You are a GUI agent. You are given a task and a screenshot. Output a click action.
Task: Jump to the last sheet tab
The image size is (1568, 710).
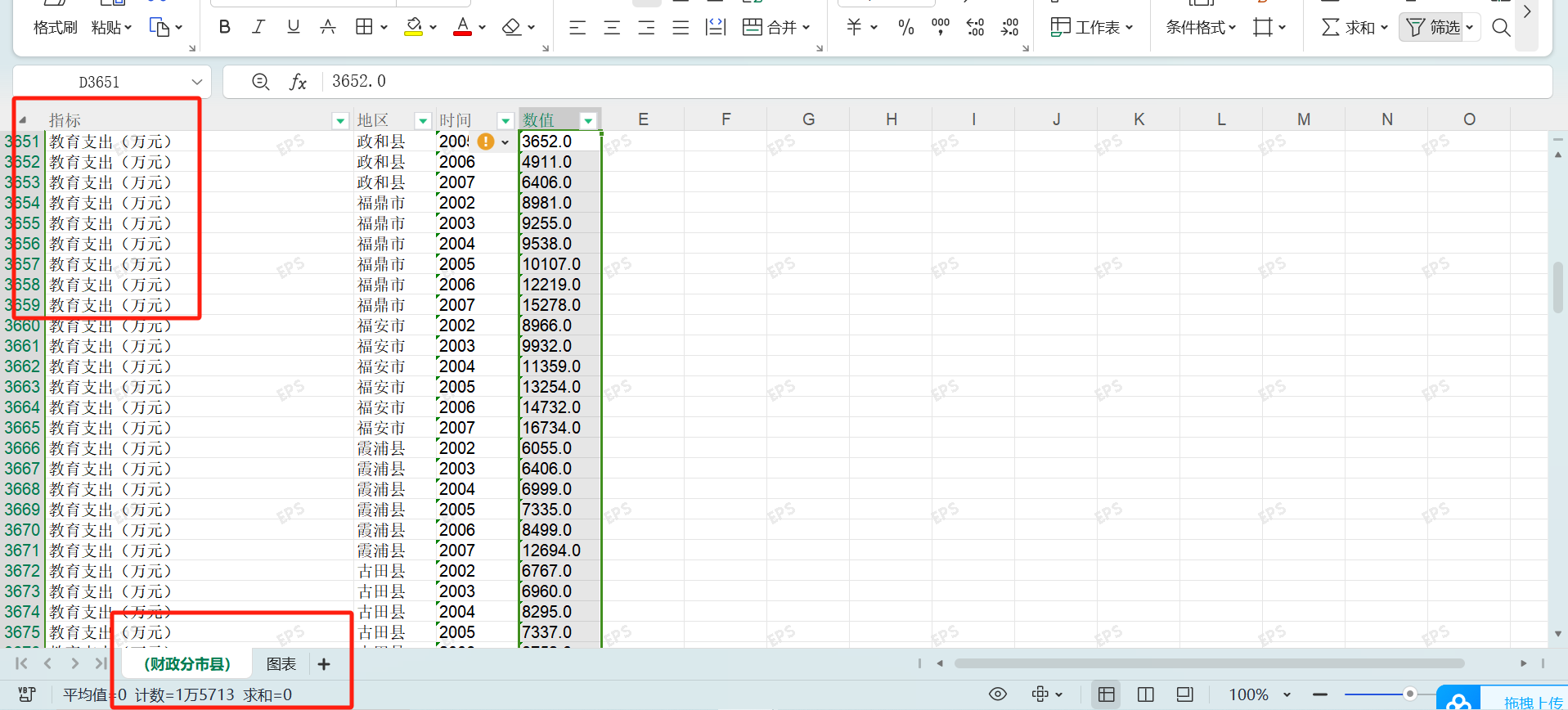click(x=101, y=663)
